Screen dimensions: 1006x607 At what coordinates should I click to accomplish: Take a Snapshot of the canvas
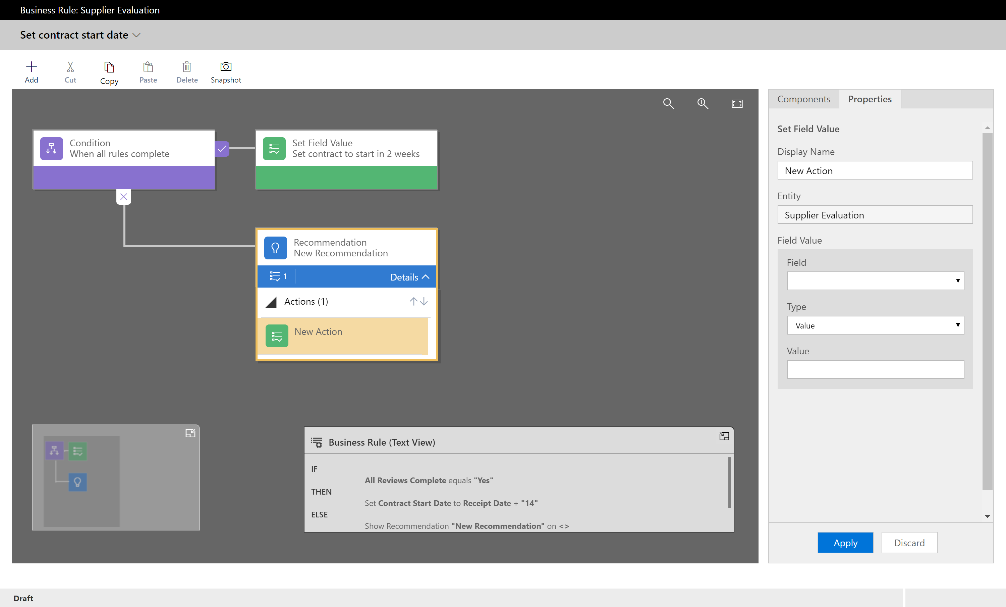coord(226,68)
